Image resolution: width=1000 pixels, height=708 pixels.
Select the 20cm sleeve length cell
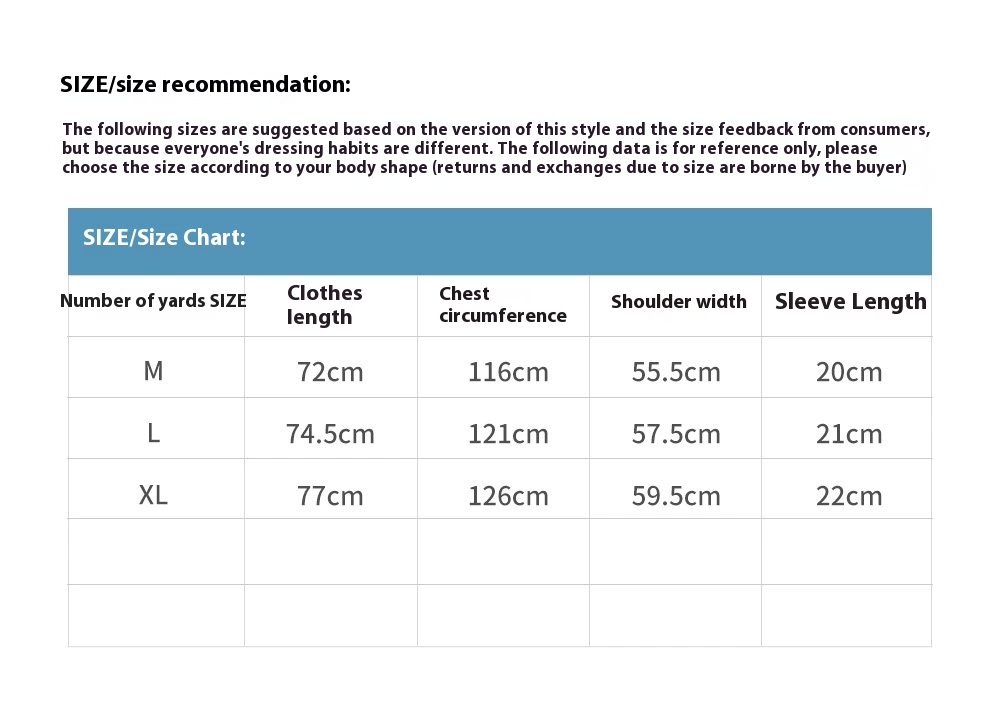[849, 372]
